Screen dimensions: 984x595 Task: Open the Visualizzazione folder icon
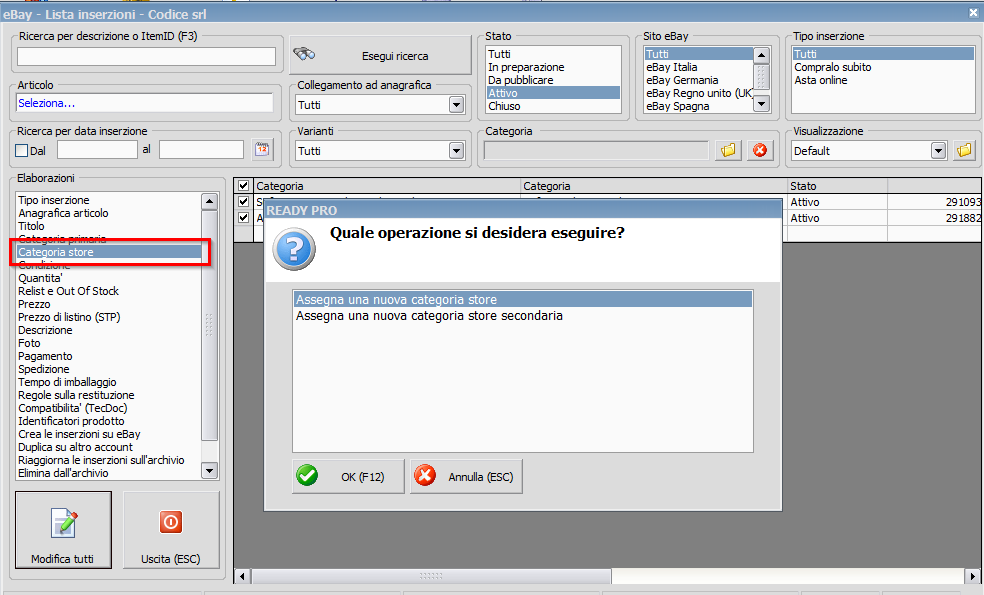coord(965,150)
